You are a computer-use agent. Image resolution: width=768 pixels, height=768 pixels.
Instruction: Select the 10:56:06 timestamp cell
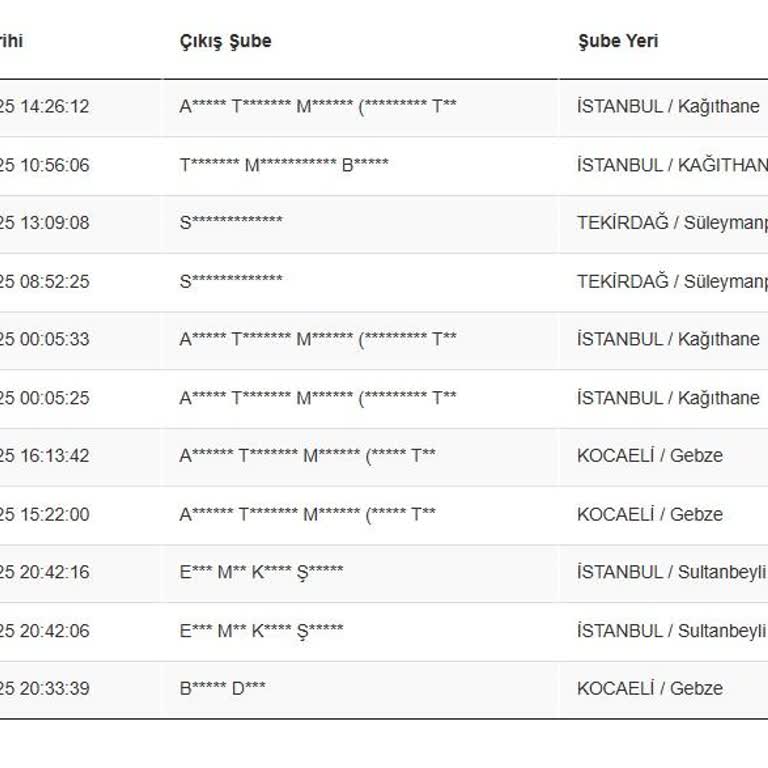[45, 165]
